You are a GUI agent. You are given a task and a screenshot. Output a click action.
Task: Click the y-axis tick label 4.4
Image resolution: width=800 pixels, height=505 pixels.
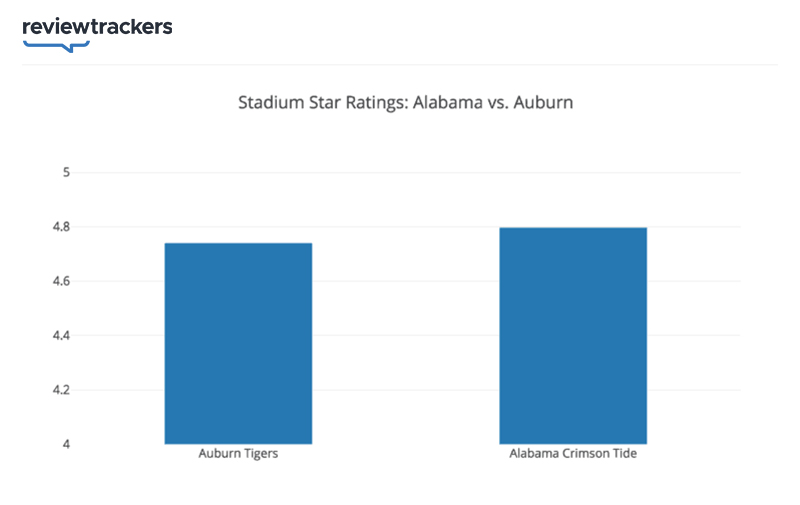click(x=61, y=335)
